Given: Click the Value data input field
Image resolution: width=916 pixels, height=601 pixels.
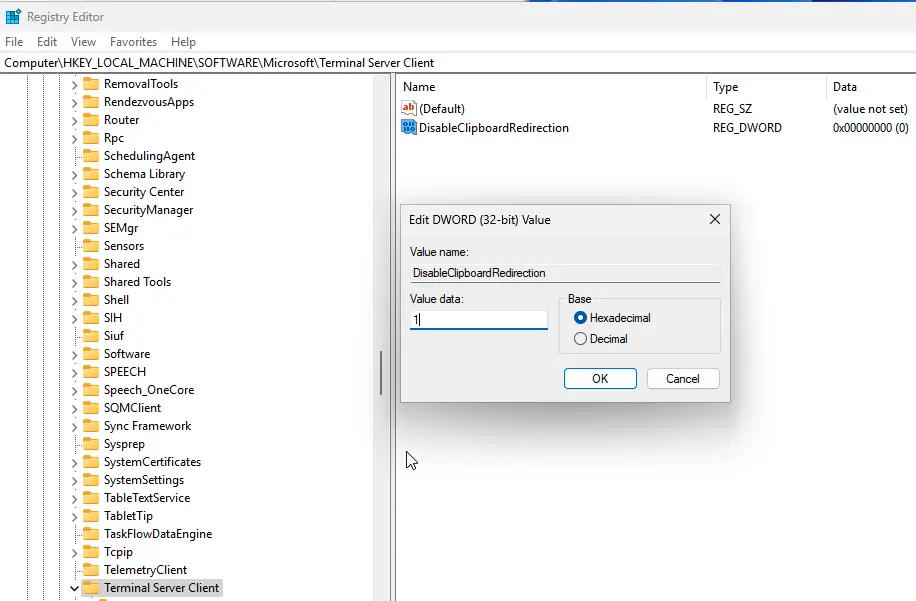Looking at the screenshot, I should coord(479,320).
